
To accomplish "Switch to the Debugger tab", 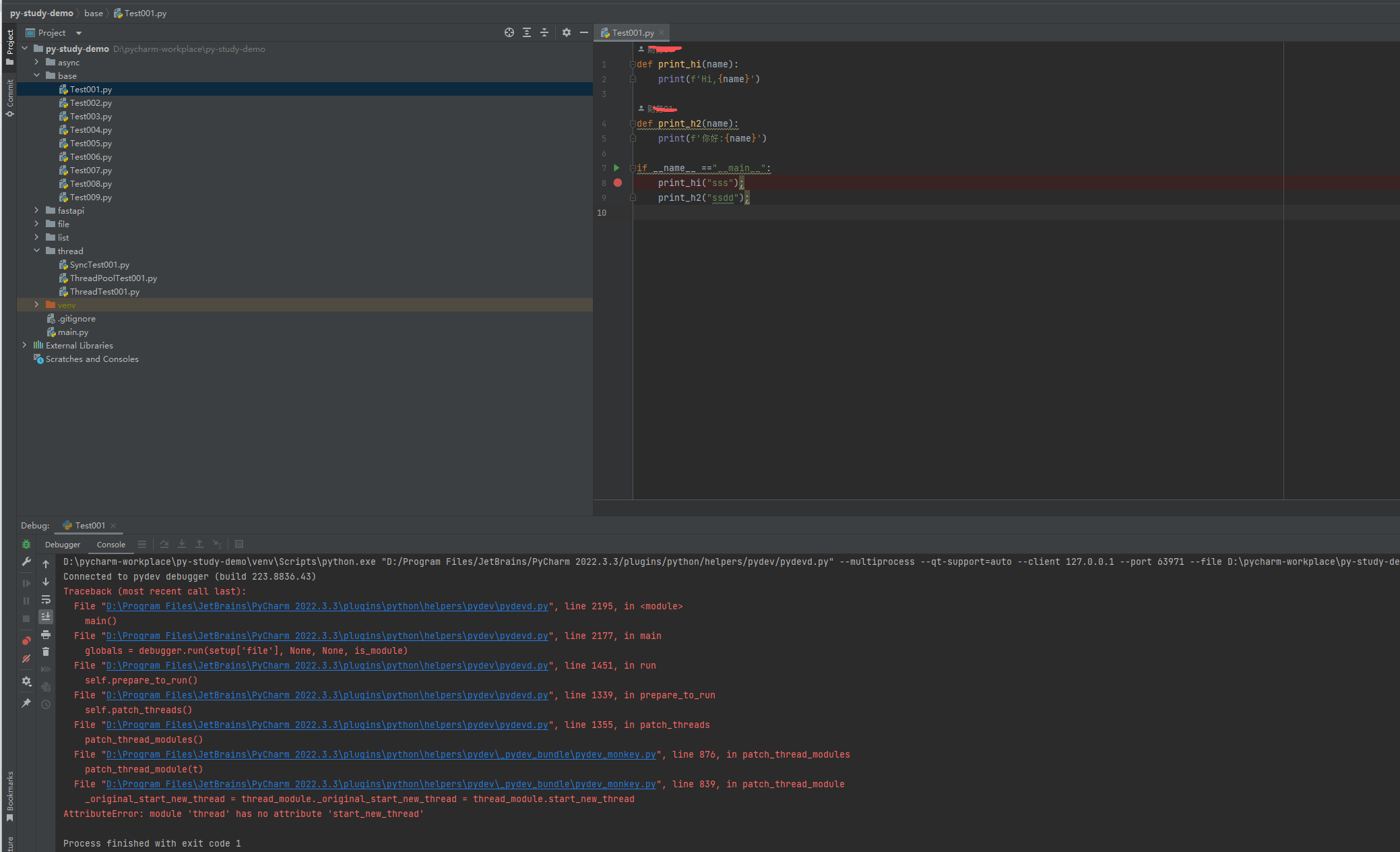I will 63,545.
